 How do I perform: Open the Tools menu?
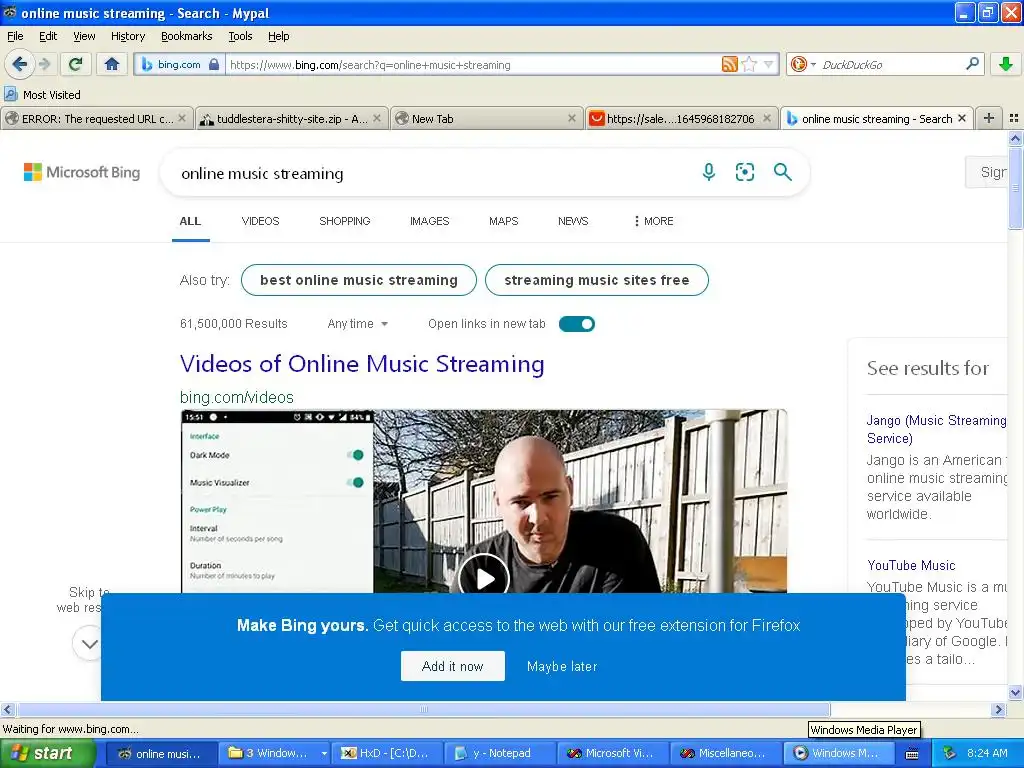pos(240,36)
